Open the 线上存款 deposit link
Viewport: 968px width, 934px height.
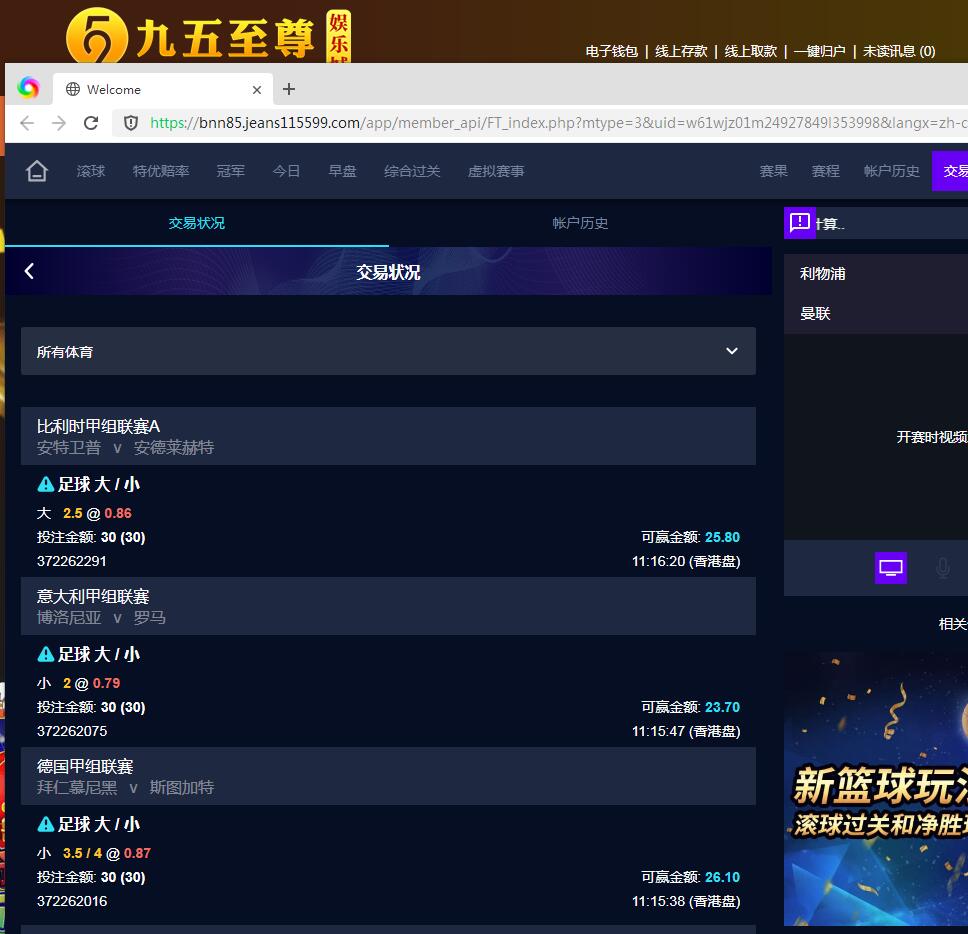point(681,51)
